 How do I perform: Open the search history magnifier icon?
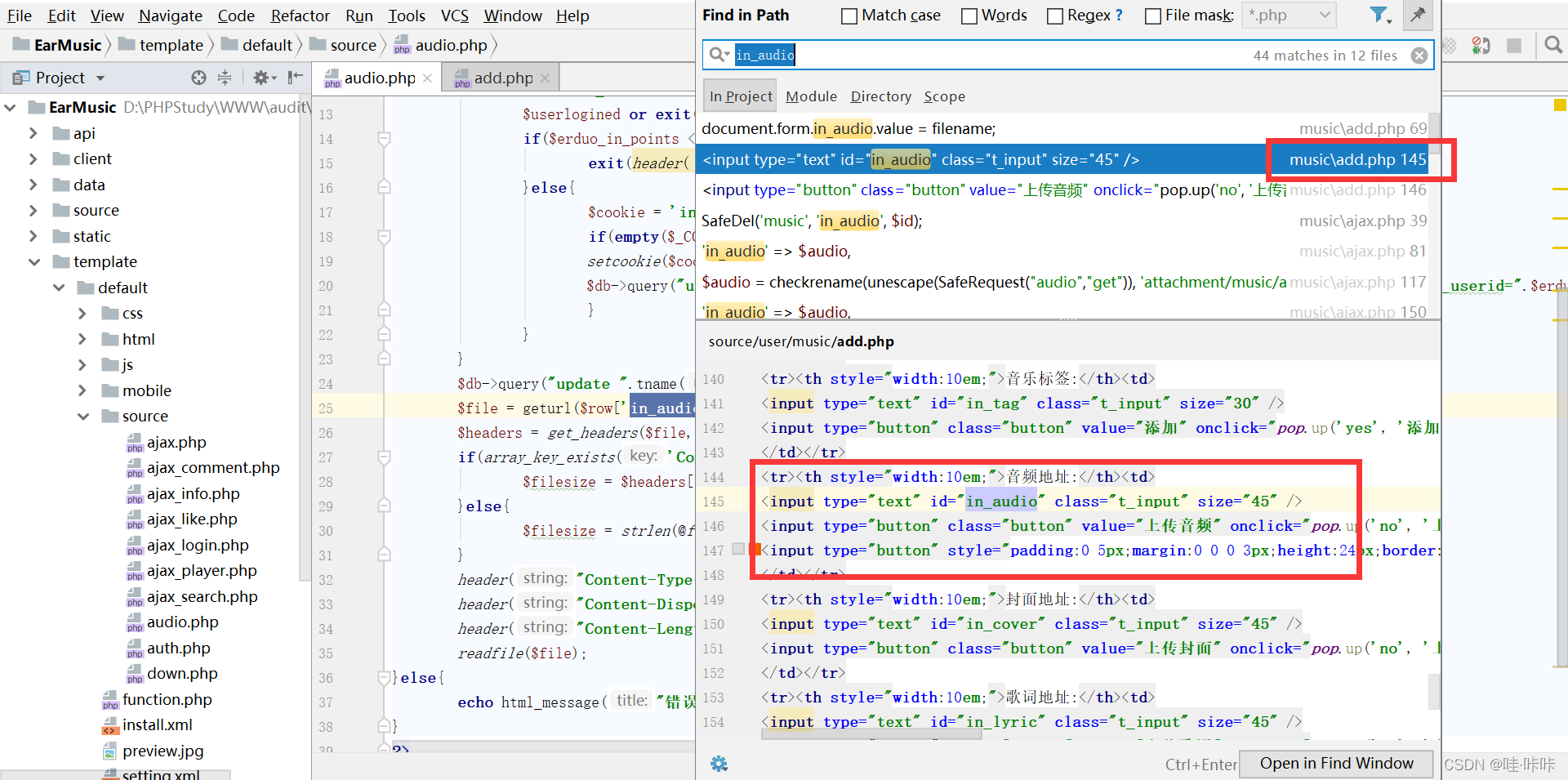click(719, 55)
